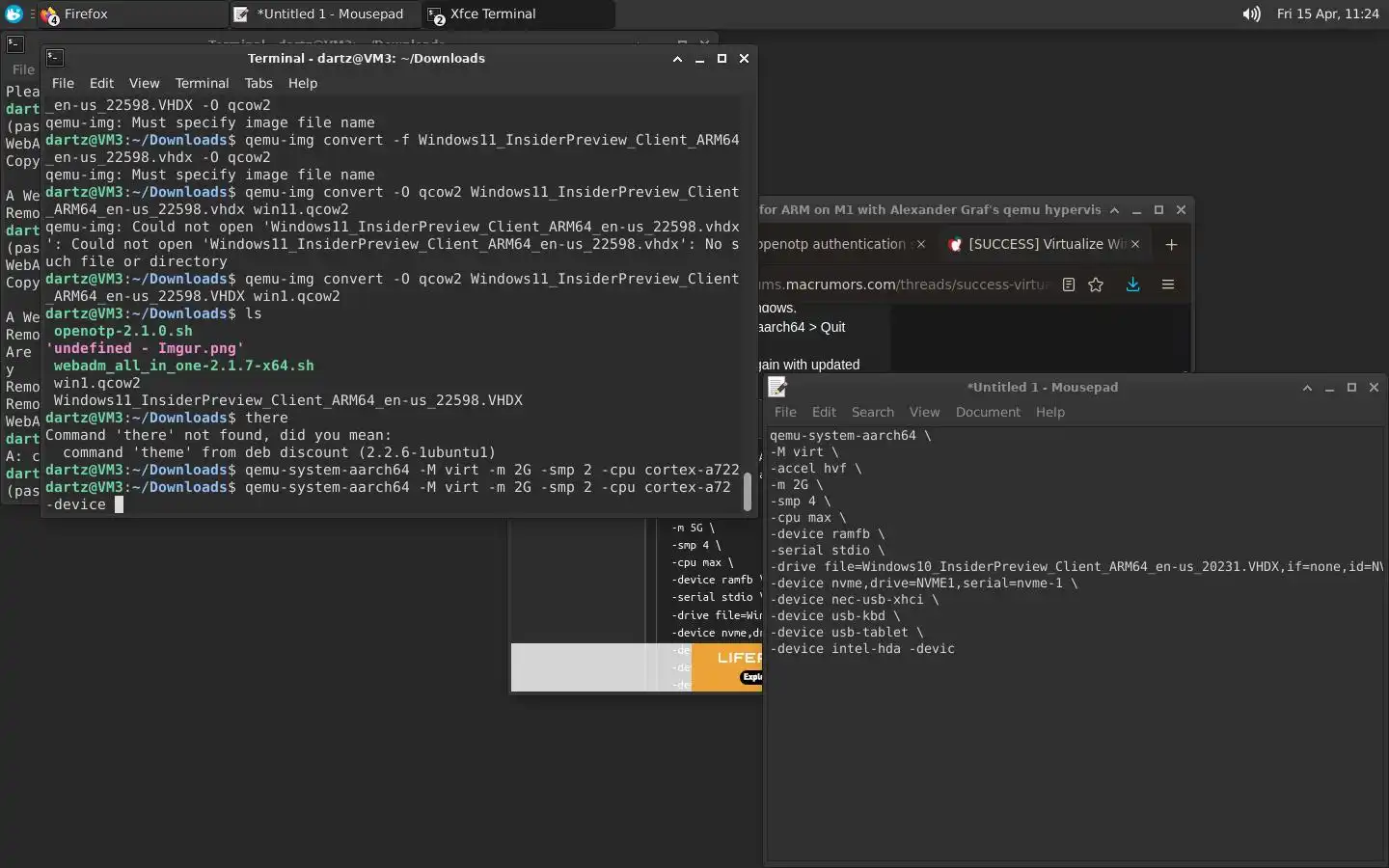Open Tabs menu in Terminal window
The height and width of the screenshot is (868, 1389).
coord(259,83)
